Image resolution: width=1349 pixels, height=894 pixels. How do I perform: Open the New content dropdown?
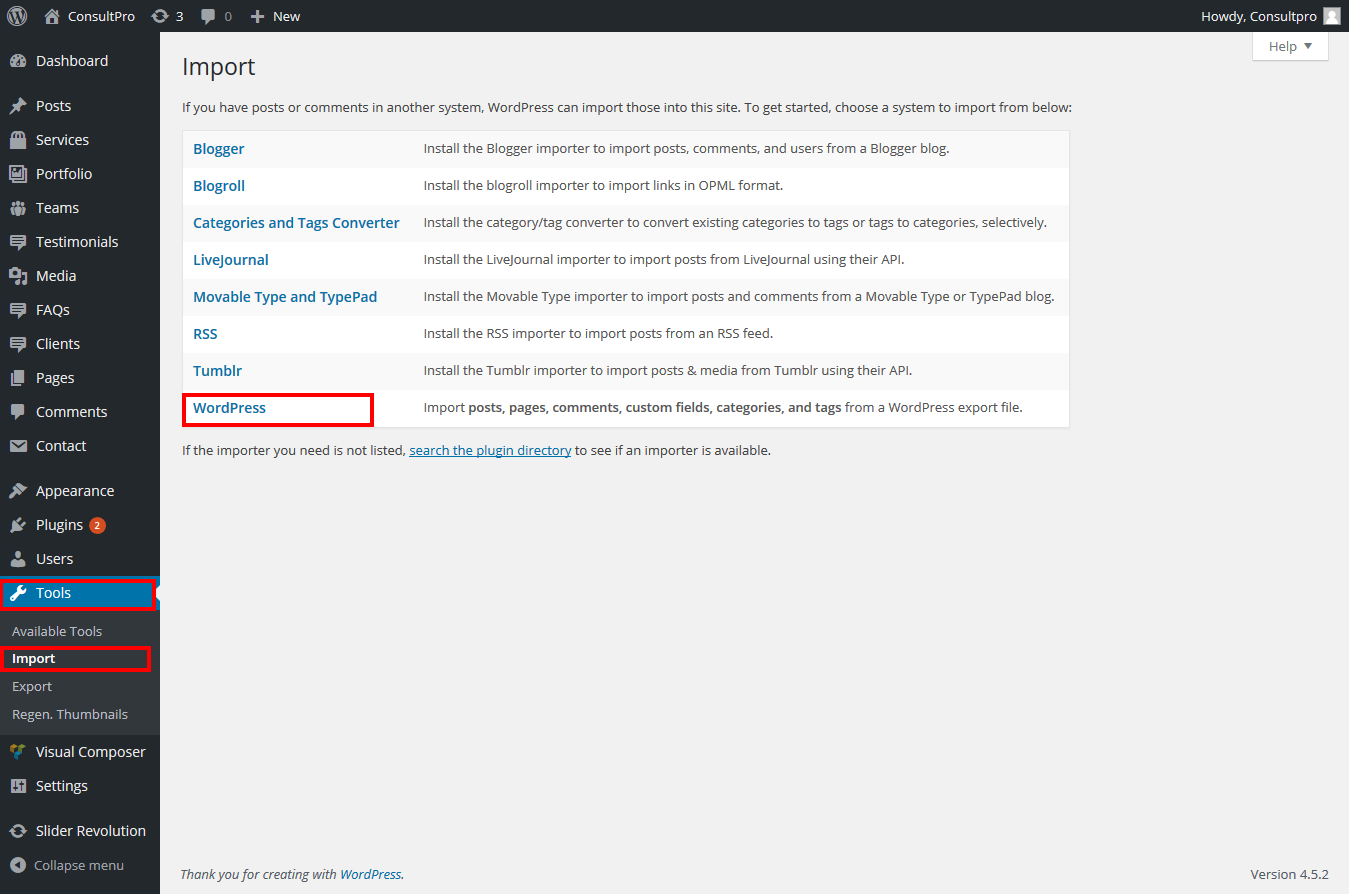275,16
